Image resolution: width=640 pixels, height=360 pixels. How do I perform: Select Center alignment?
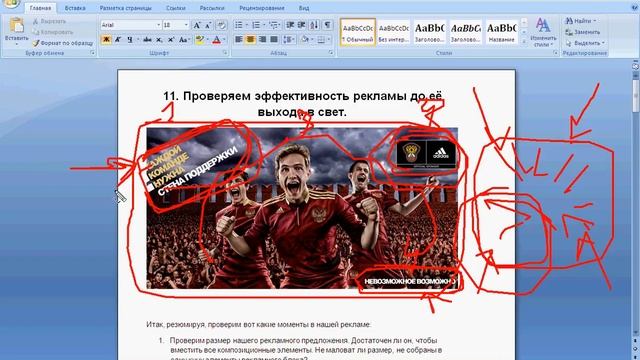pos(251,40)
